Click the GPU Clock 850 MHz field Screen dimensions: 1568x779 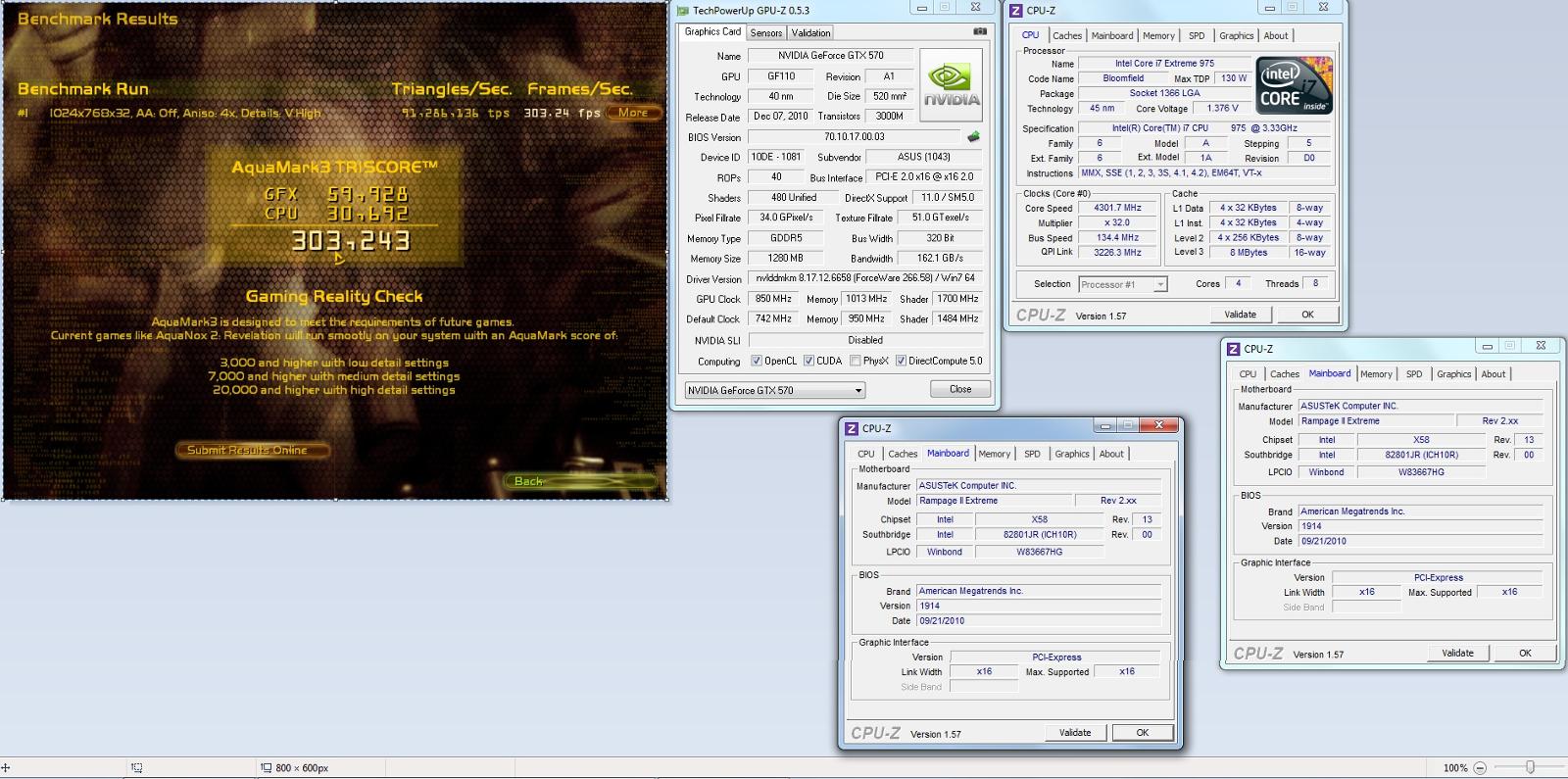point(773,299)
